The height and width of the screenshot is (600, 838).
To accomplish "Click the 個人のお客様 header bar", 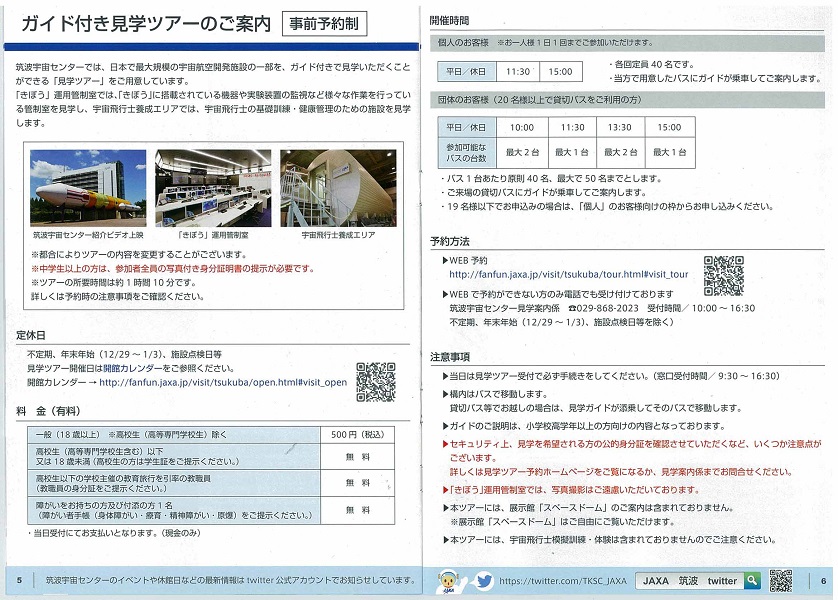I will coord(627,43).
